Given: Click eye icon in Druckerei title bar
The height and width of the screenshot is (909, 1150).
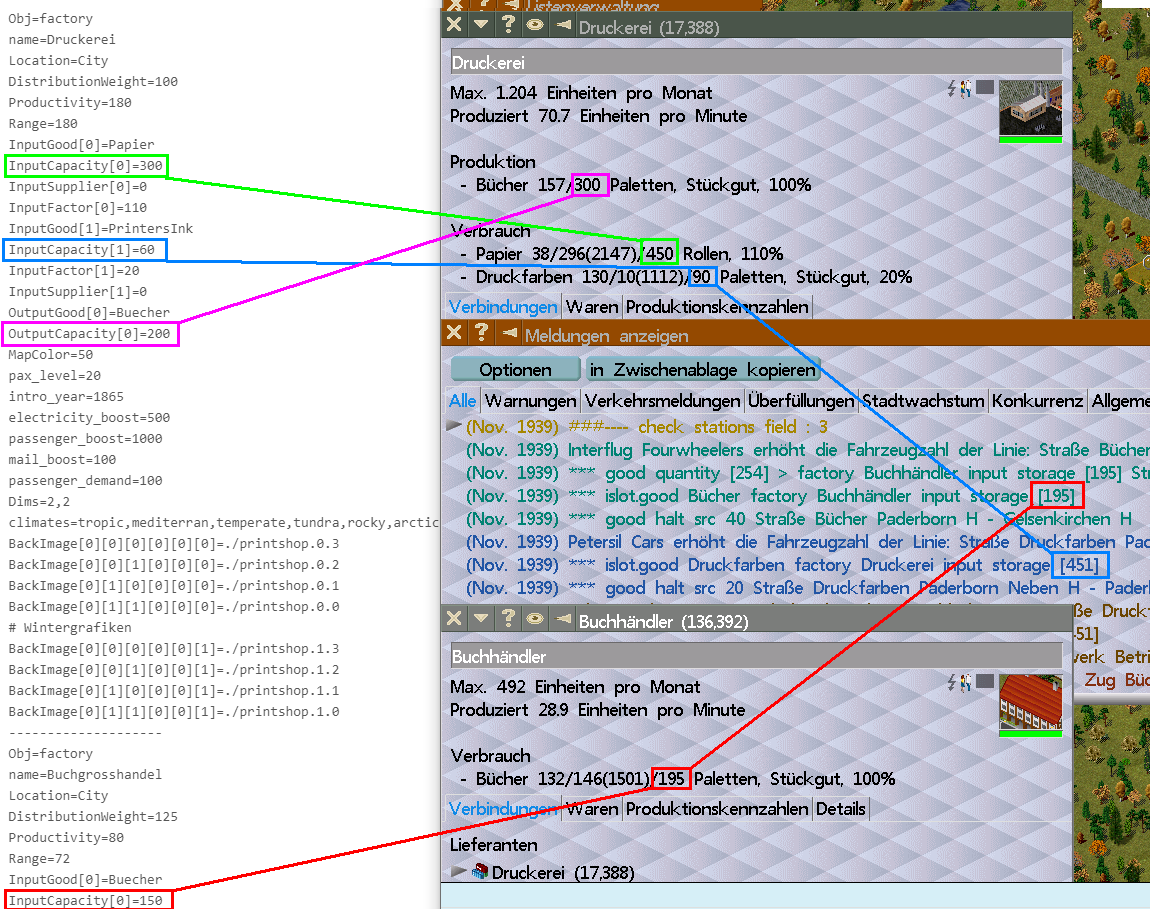Looking at the screenshot, I should coord(535,26).
